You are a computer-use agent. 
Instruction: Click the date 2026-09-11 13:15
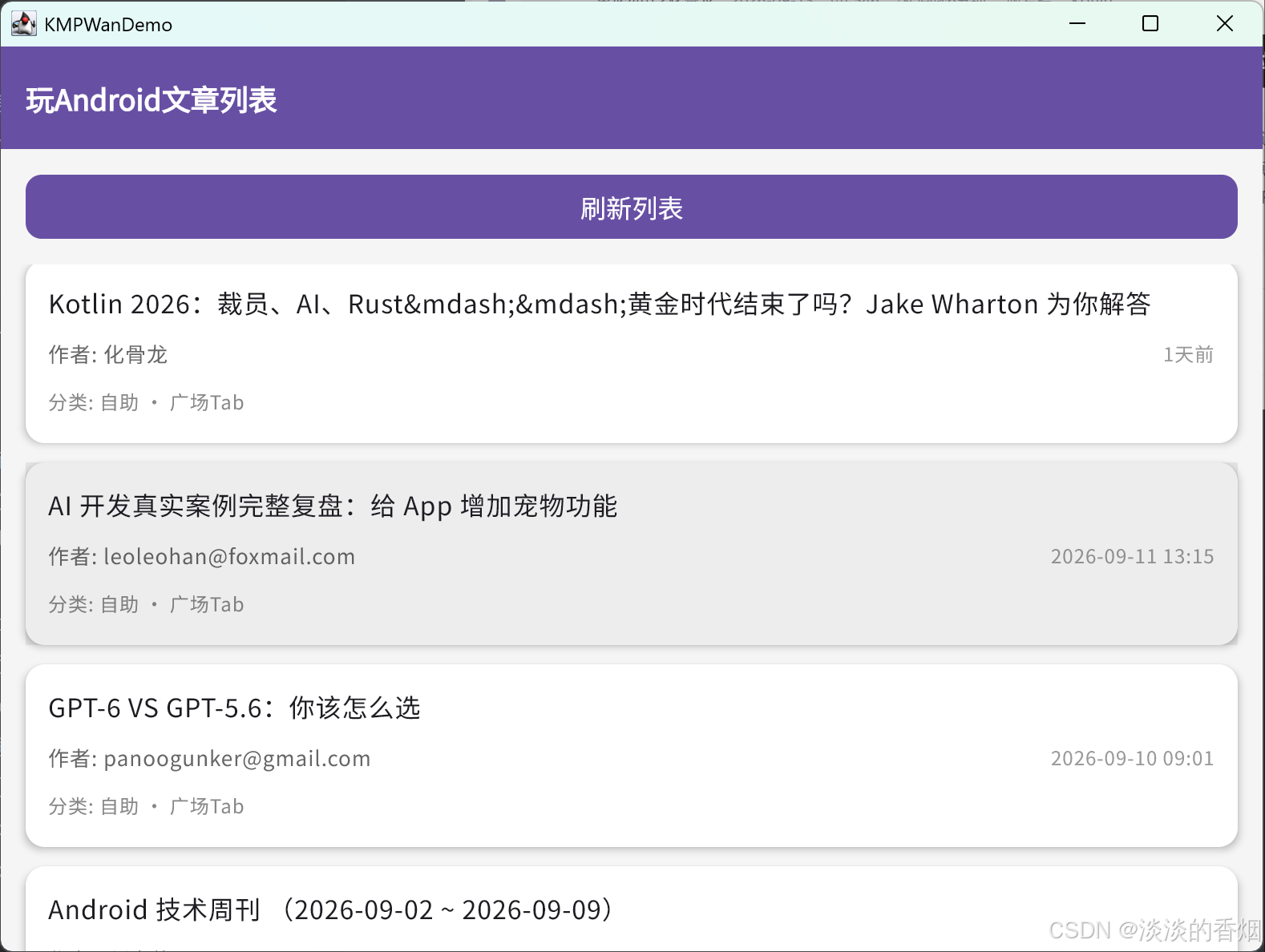pos(1132,556)
